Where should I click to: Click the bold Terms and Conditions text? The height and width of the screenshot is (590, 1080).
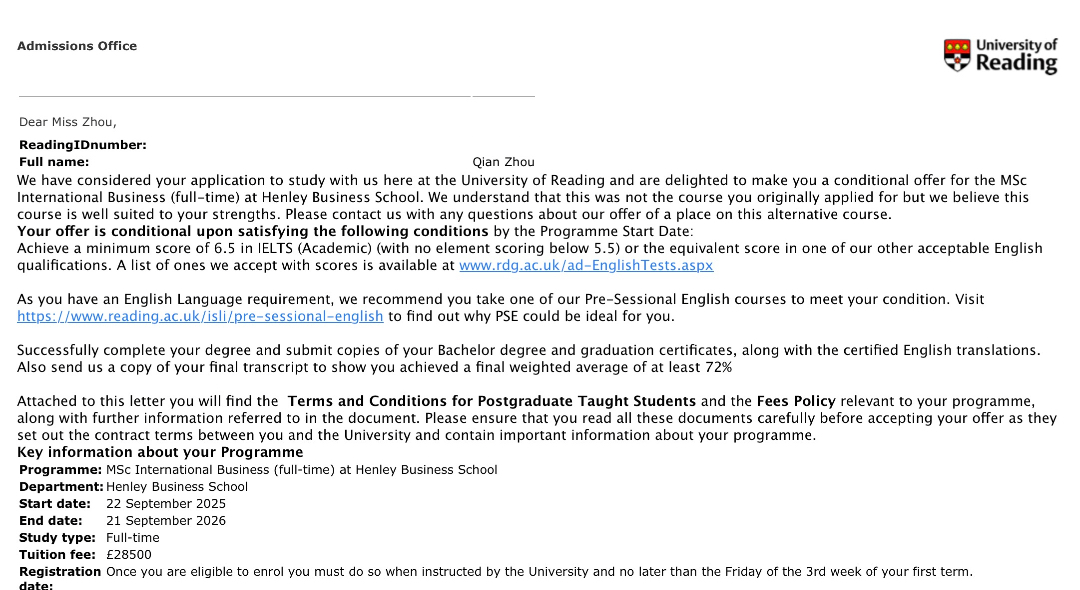pyautogui.click(x=491, y=401)
